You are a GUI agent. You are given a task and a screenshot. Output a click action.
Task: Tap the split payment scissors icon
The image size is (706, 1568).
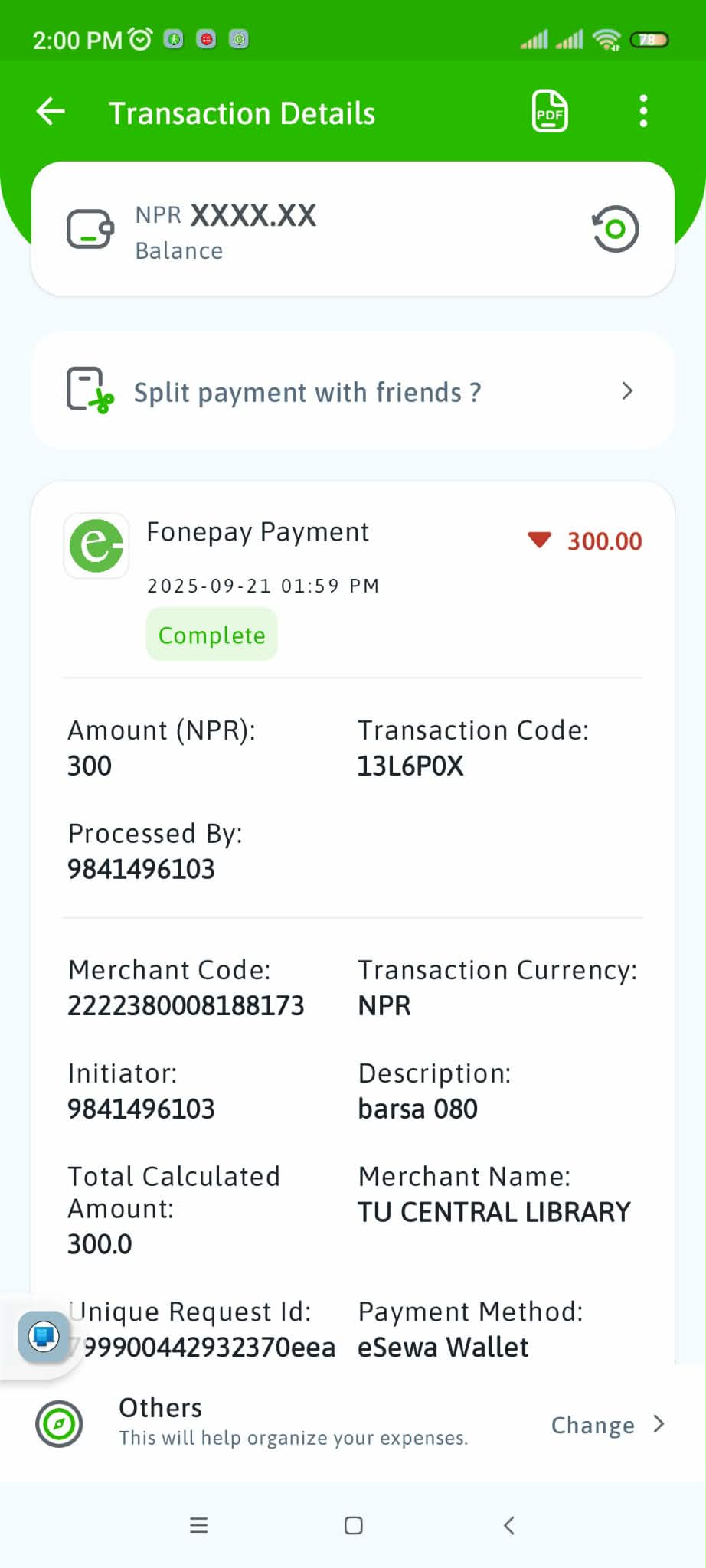[90, 390]
